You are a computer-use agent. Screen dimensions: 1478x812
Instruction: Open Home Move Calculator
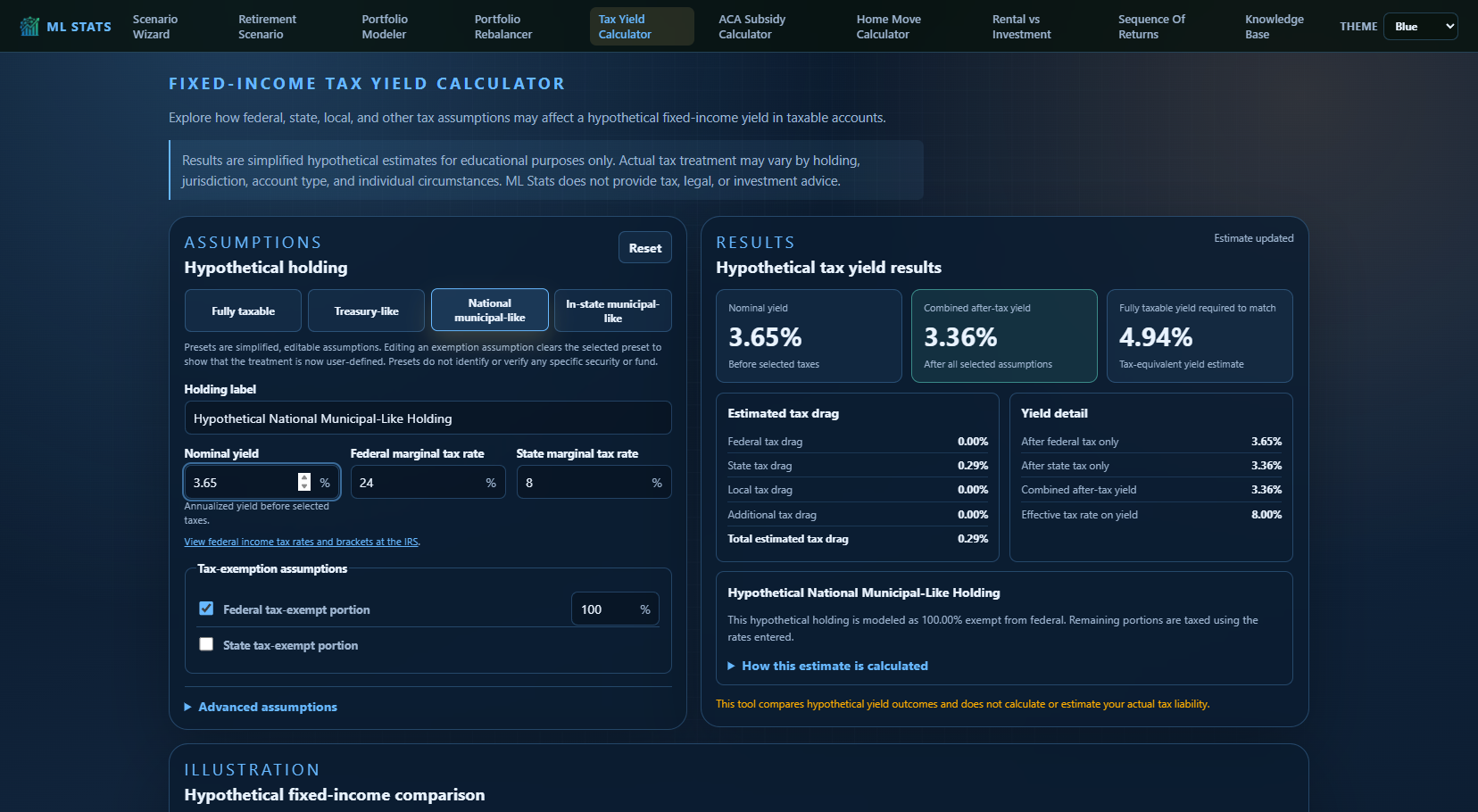coord(888,27)
